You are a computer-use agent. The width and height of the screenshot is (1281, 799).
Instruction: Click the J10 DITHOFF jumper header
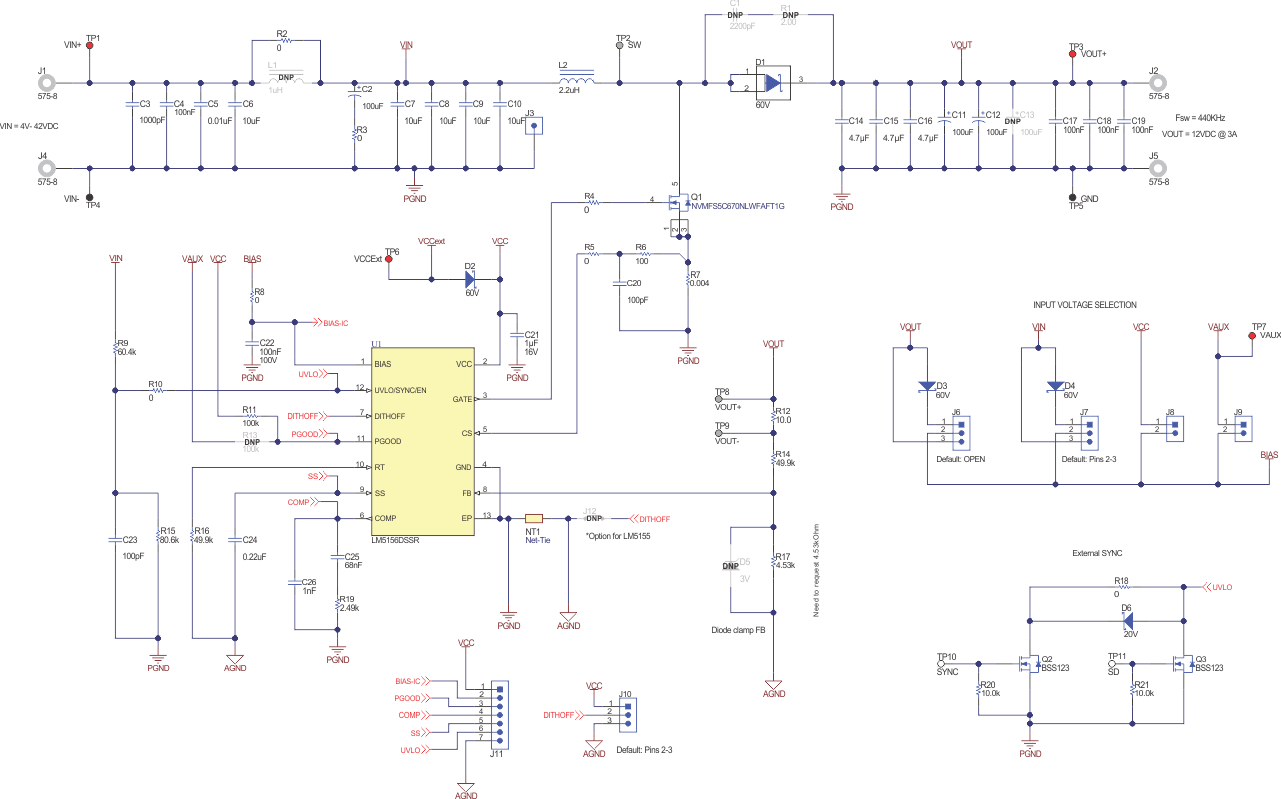(x=627, y=714)
